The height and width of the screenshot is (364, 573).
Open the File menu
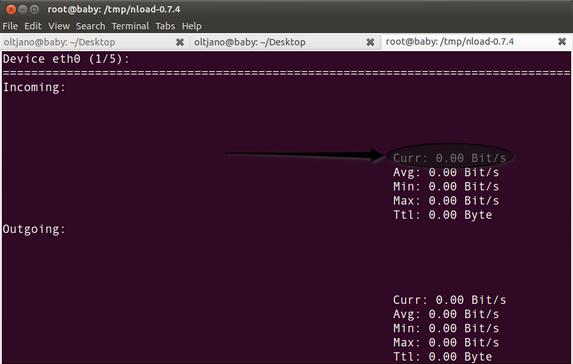coord(10,26)
